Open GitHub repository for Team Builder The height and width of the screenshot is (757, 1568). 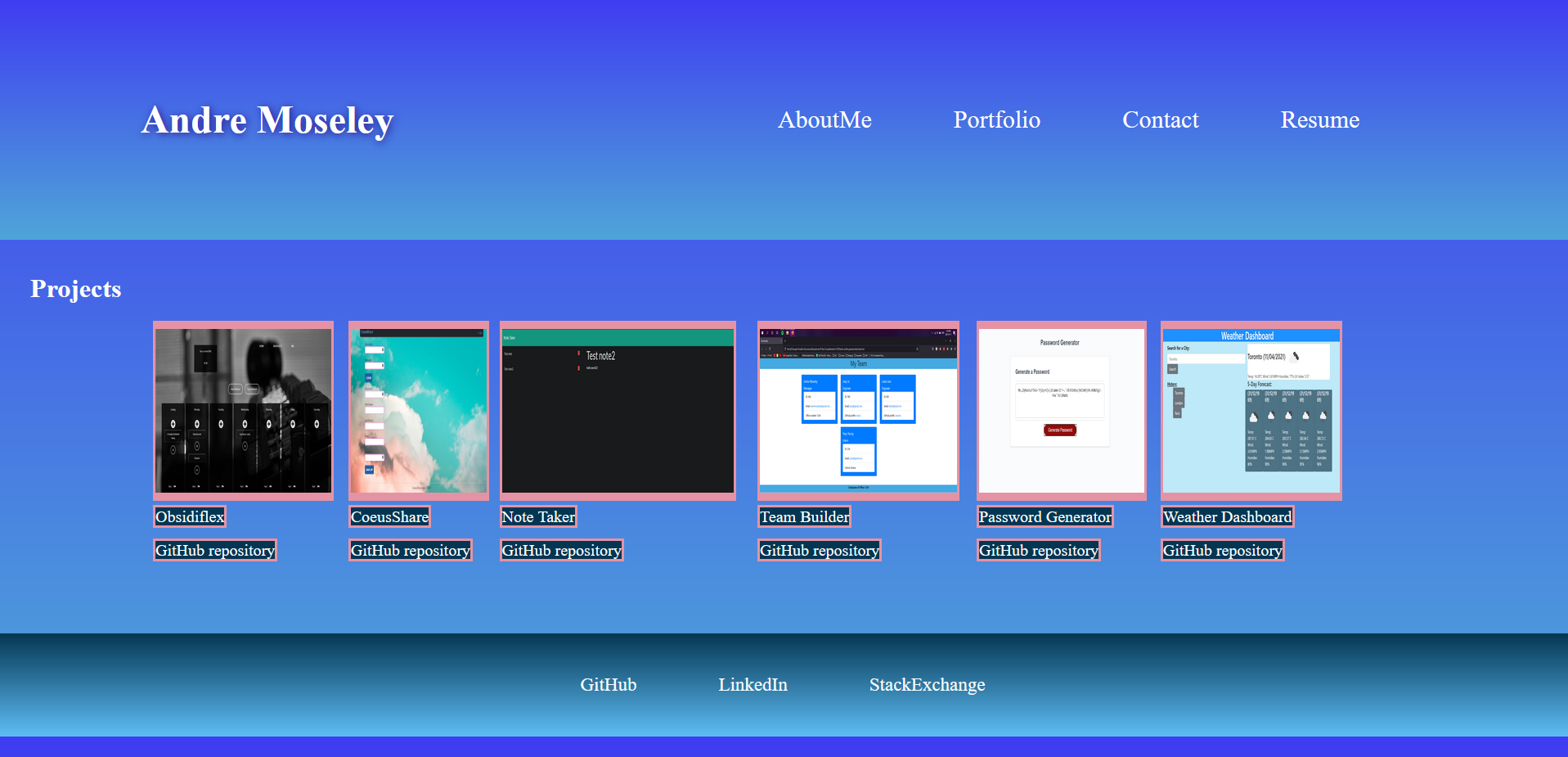[818, 550]
